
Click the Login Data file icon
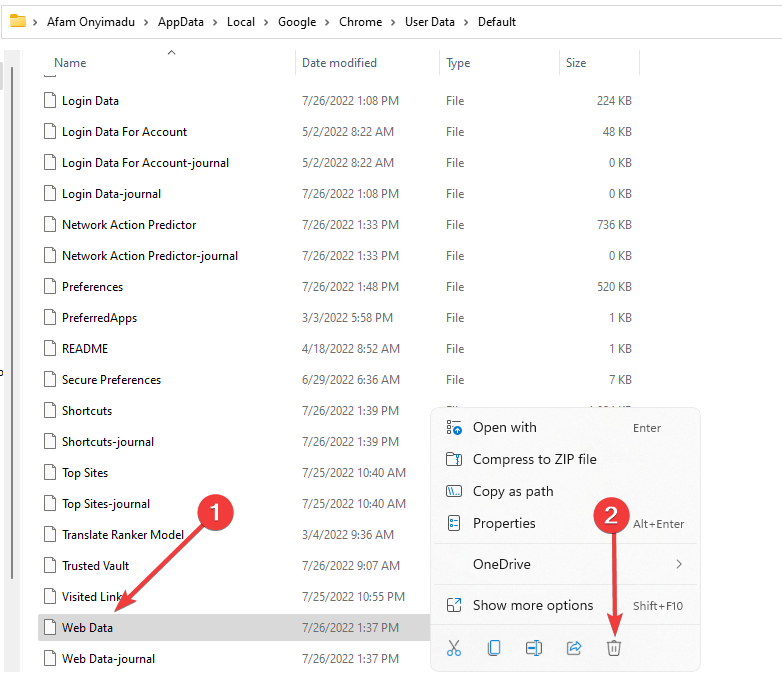[52, 101]
